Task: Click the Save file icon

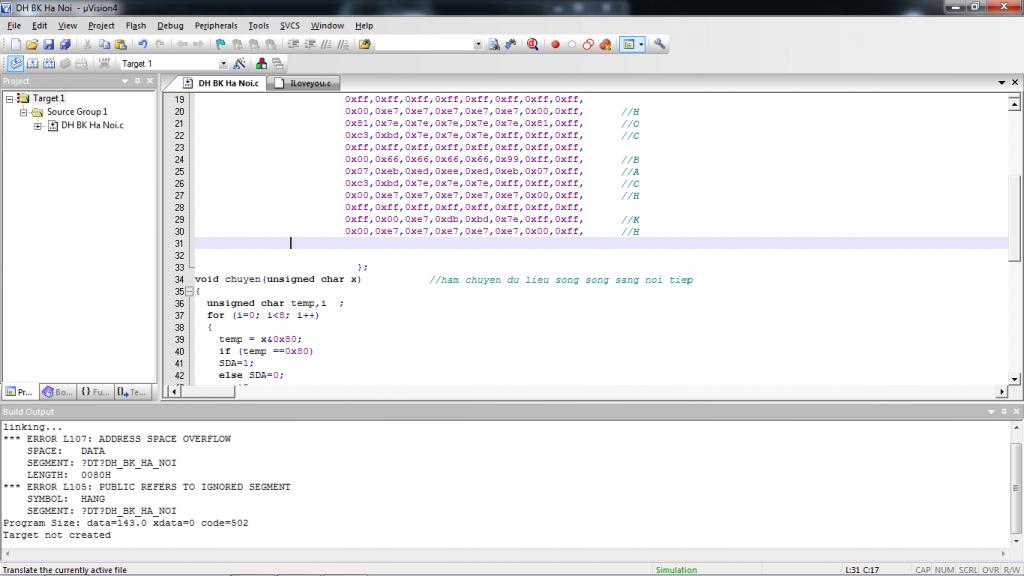Action: pos(48,44)
